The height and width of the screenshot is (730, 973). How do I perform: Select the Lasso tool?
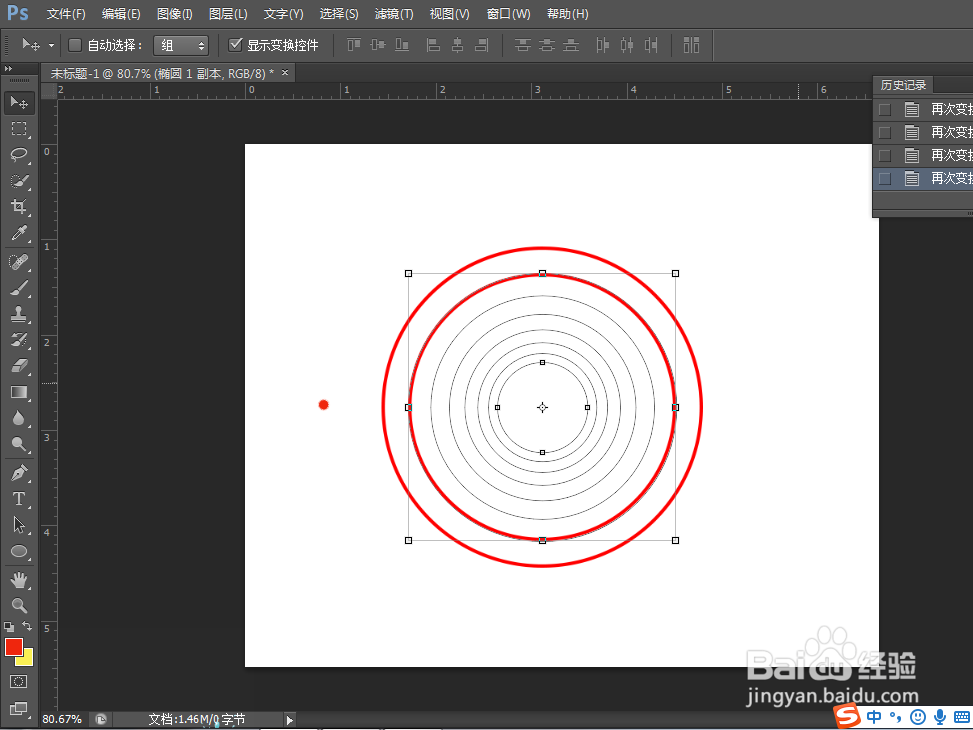(x=19, y=155)
